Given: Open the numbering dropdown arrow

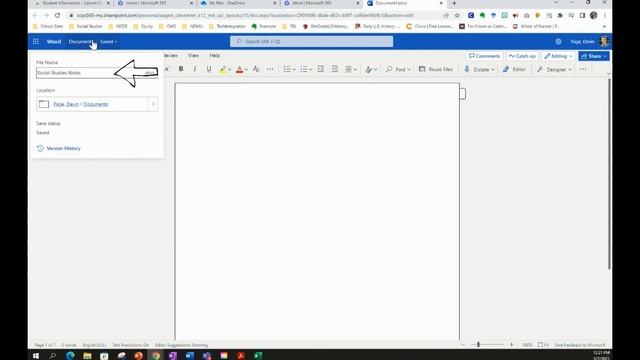Looking at the screenshot, I should click(x=311, y=70).
